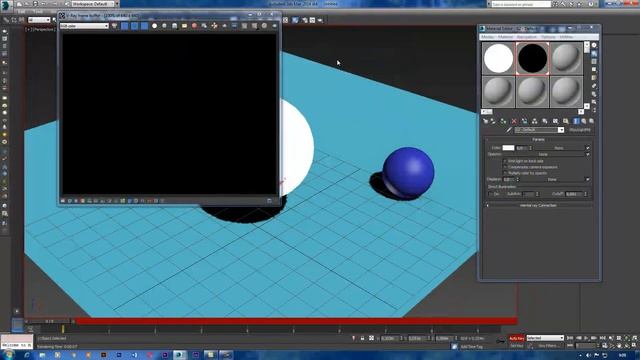Pick material from object with eyedropper

(509, 130)
